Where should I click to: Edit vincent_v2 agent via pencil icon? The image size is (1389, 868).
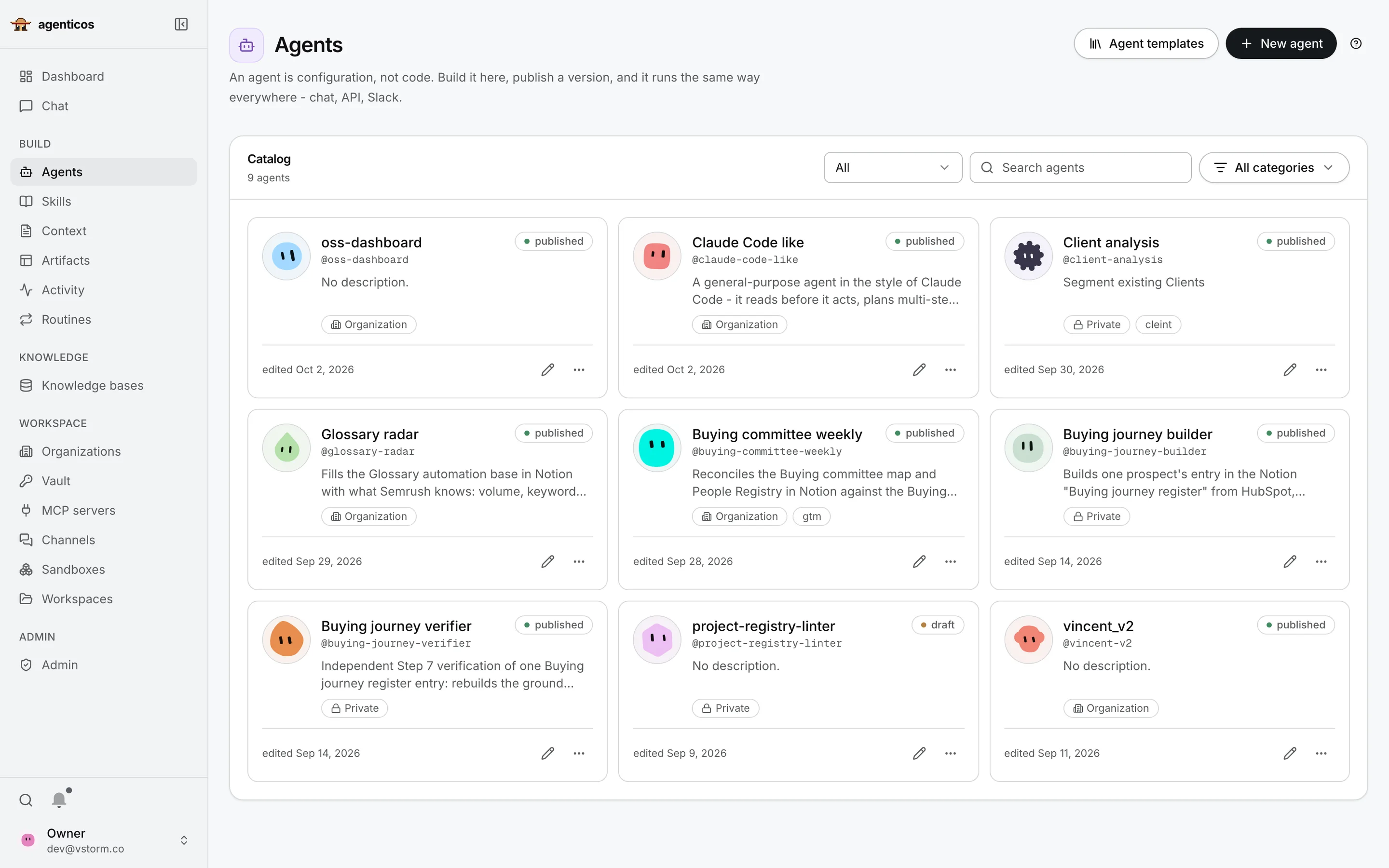1290,753
